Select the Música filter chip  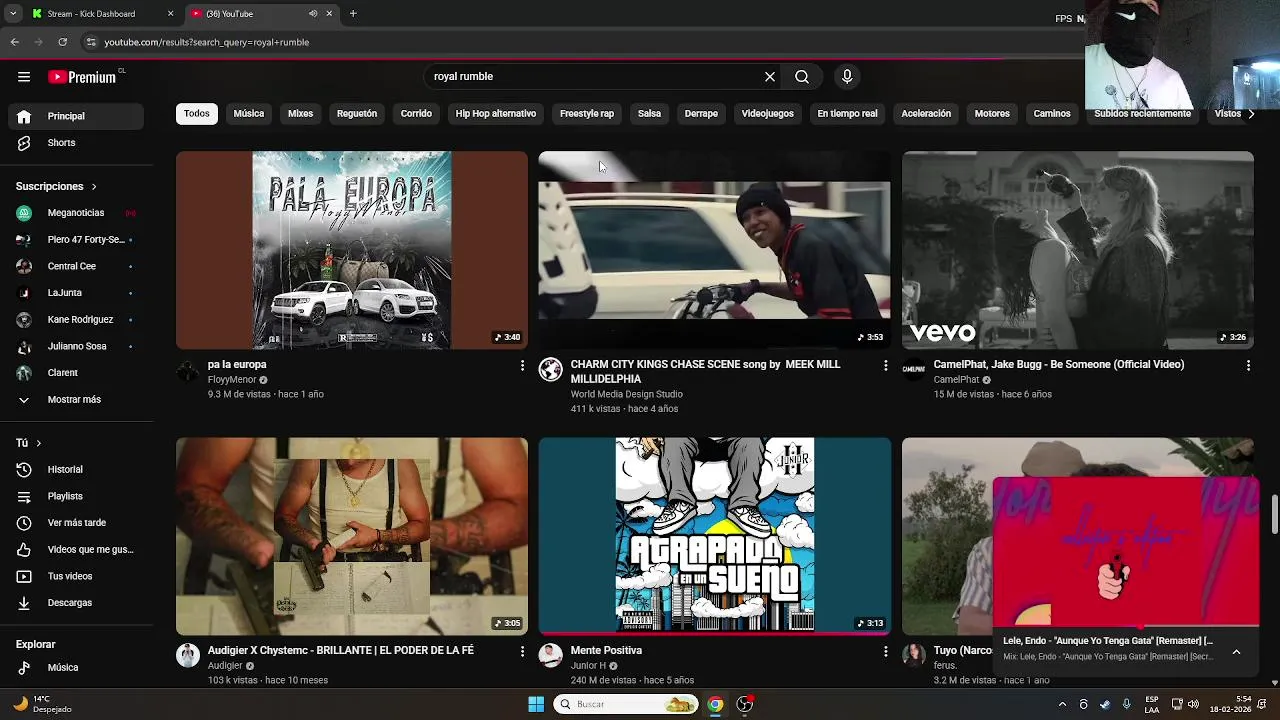click(249, 114)
